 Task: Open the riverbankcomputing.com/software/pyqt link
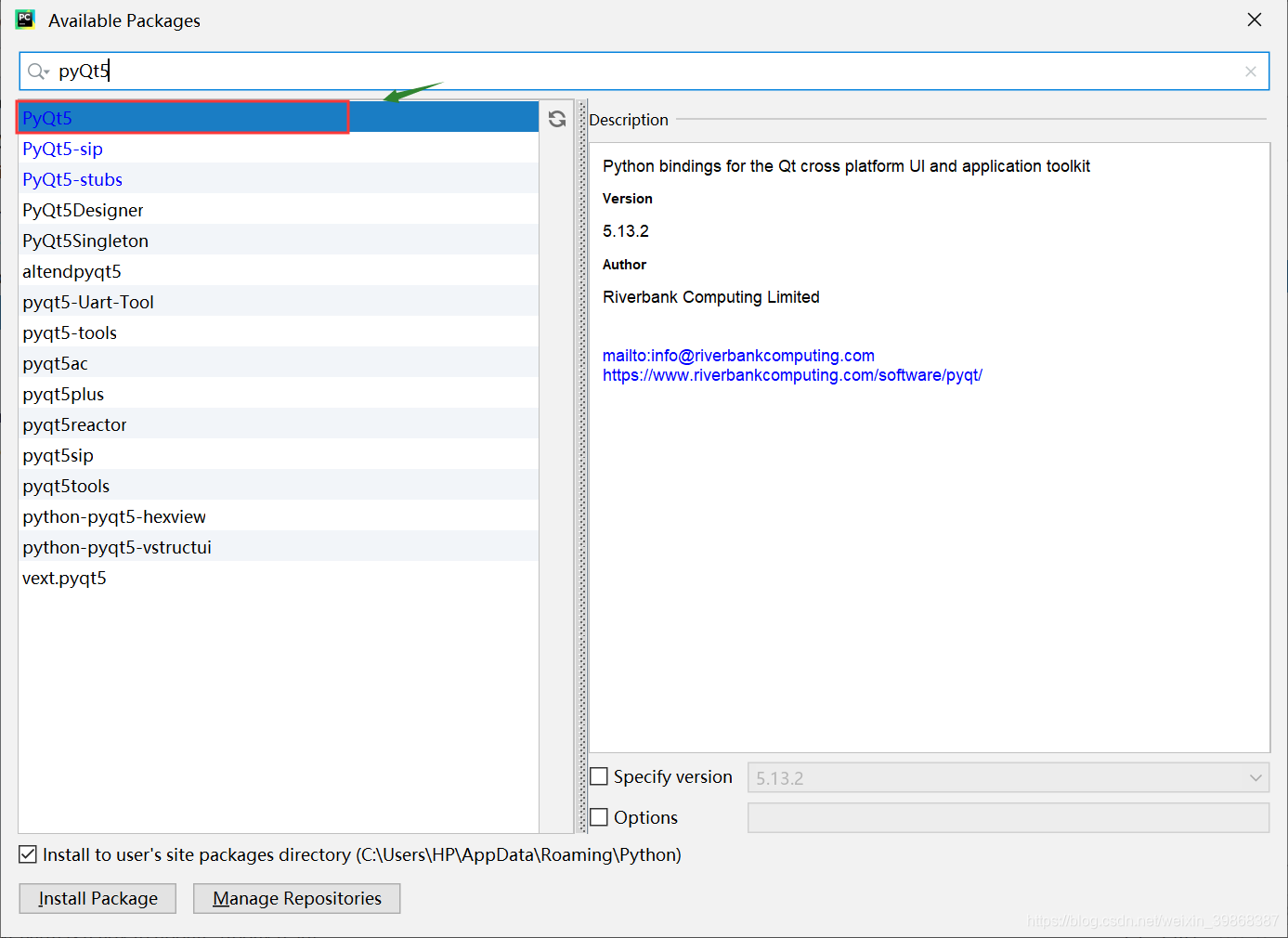coord(792,375)
